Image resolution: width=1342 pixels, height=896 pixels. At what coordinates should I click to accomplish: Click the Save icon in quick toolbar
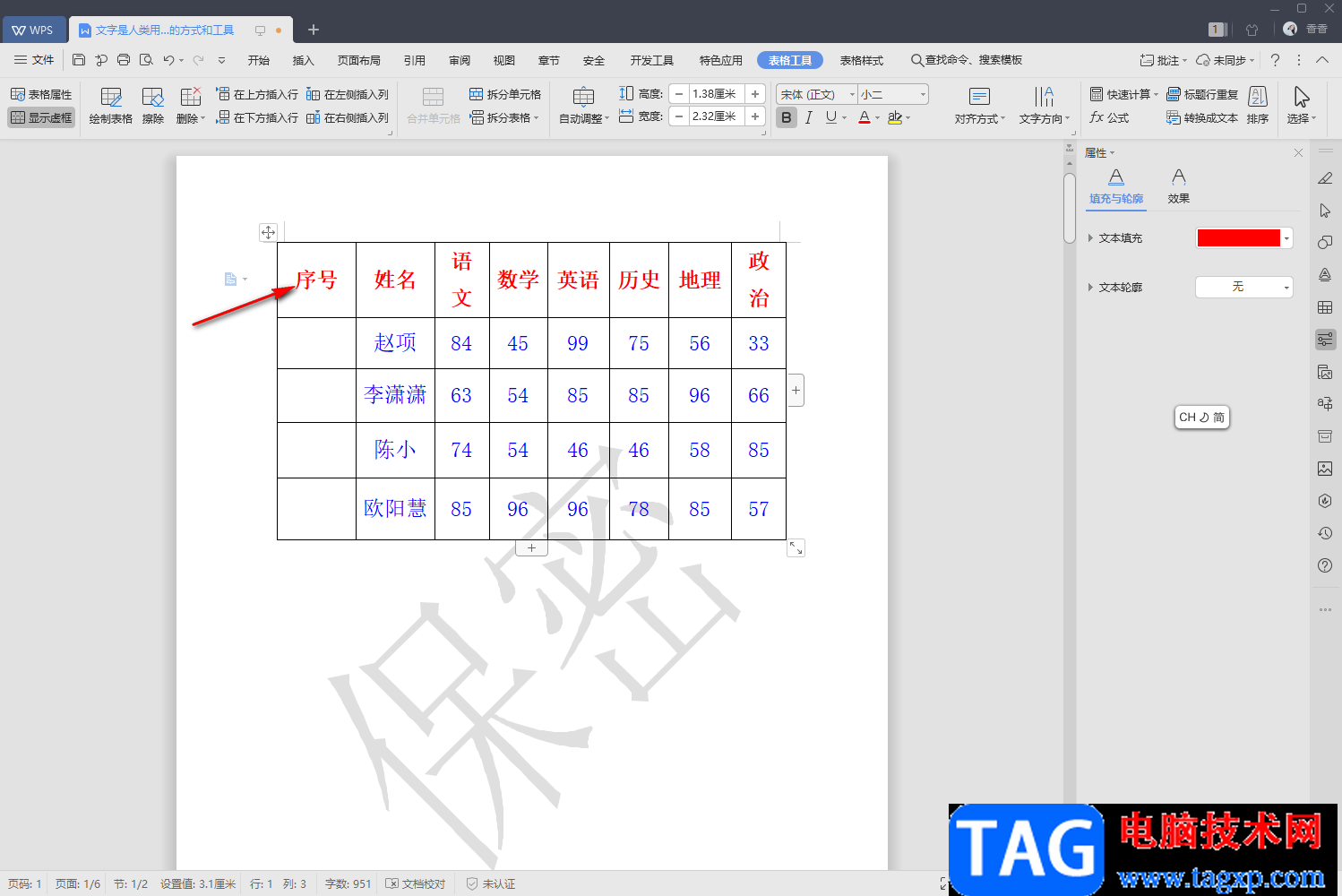pos(79,60)
